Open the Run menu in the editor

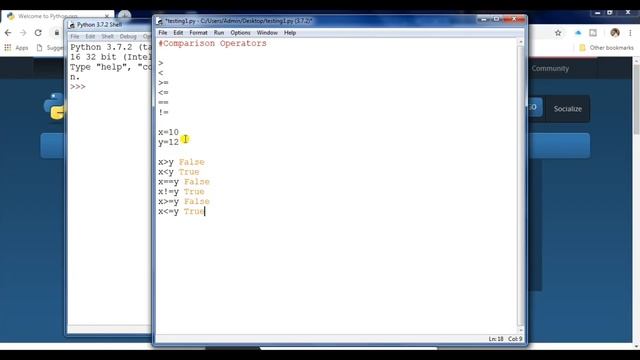coord(219,33)
